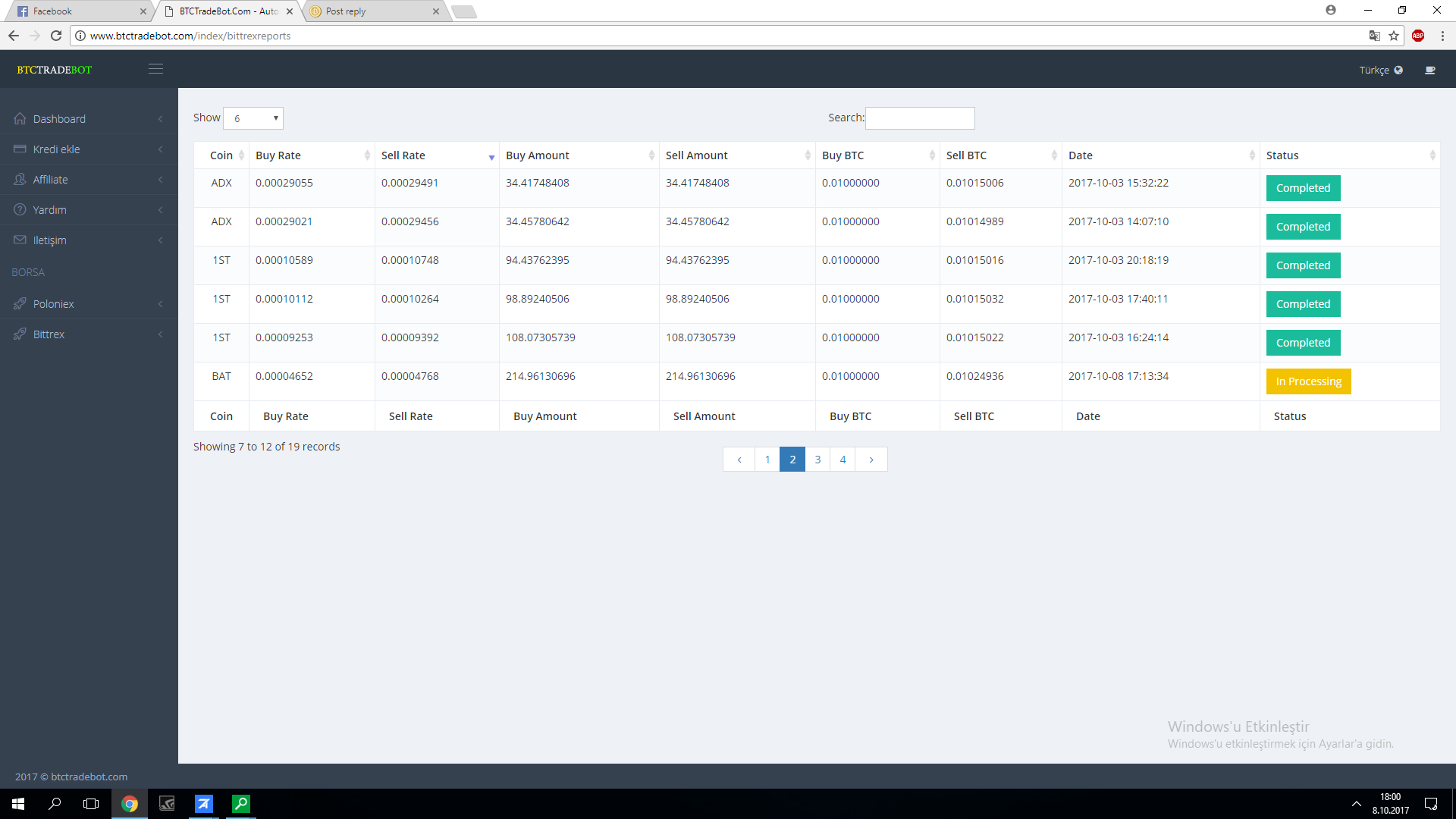This screenshot has height=819, width=1456.
Task: Sort table by Sell Amount header
Action: 737,155
